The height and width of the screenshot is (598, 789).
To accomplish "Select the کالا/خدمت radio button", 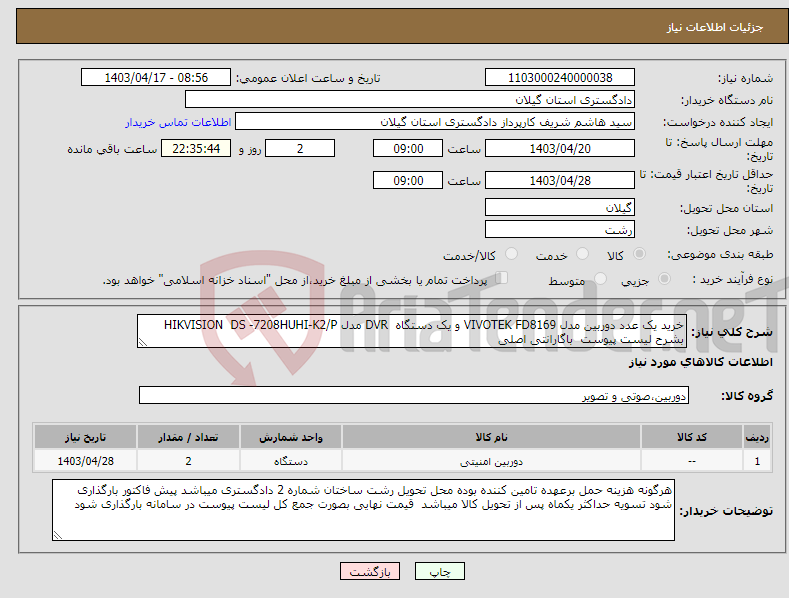I will (511, 254).
